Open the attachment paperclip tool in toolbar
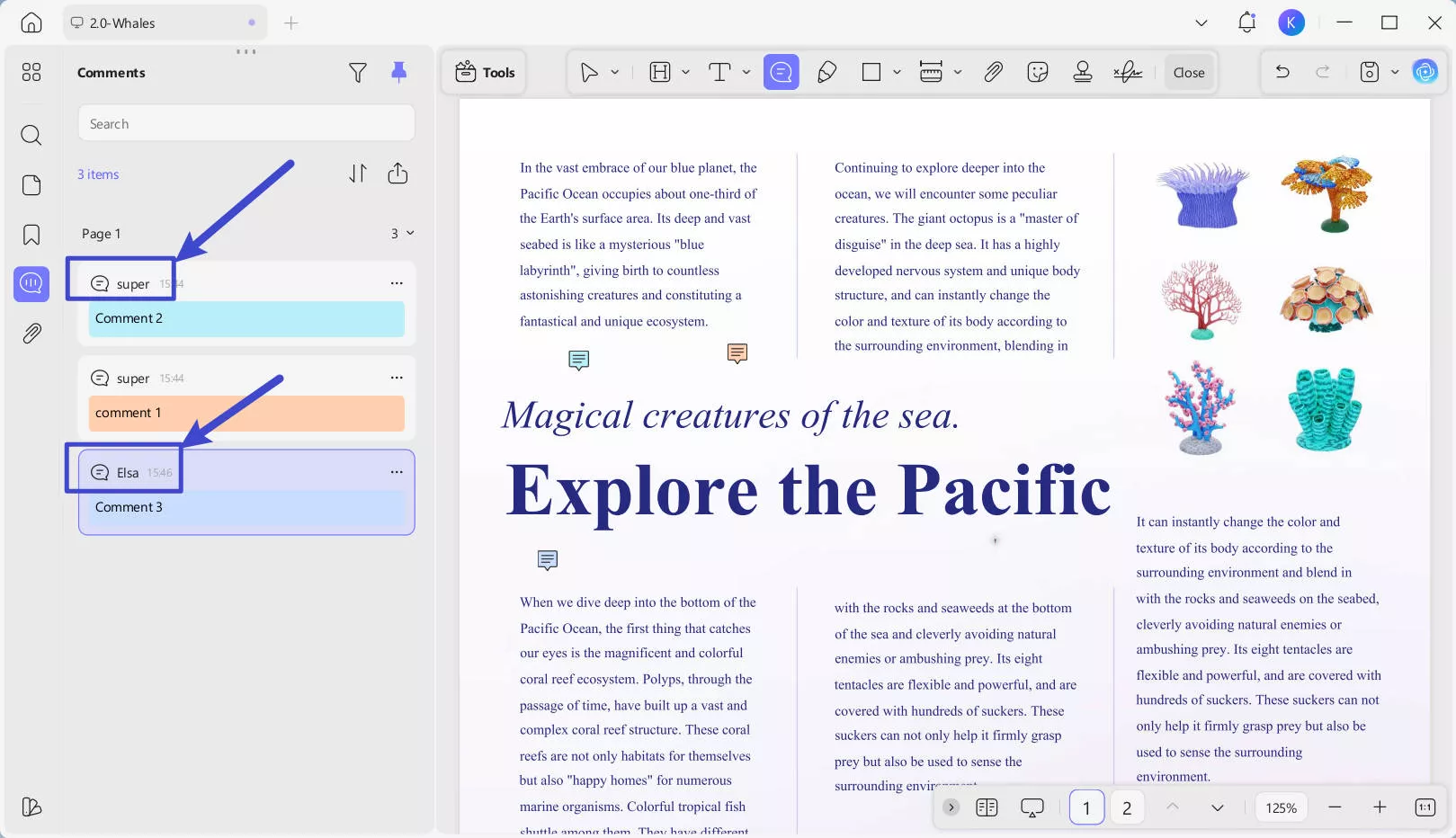 pos(993,73)
